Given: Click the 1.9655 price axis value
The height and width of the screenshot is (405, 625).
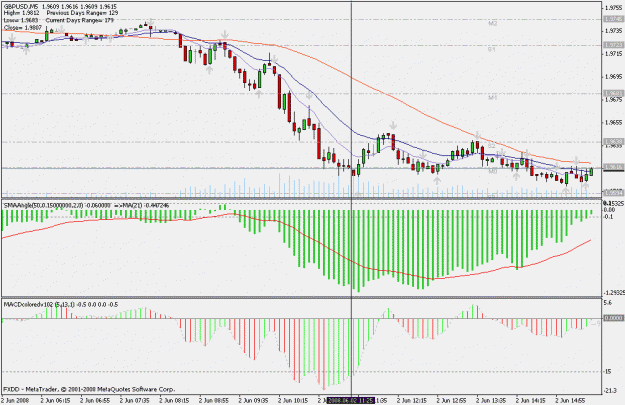Looking at the screenshot, I should [x=613, y=122].
